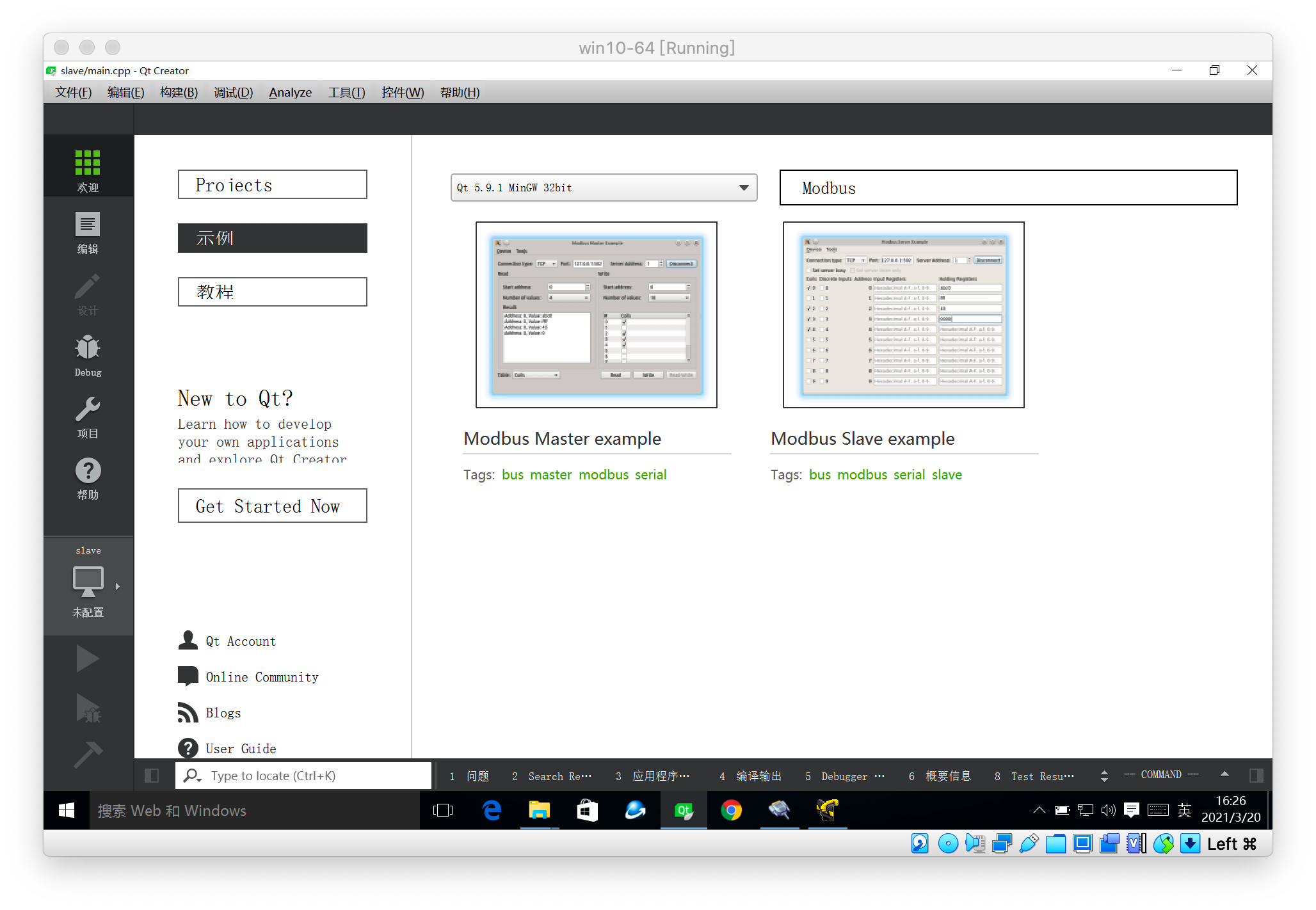Open the output pane selector up/down arrows
The height and width of the screenshot is (910, 1316).
click(1104, 776)
